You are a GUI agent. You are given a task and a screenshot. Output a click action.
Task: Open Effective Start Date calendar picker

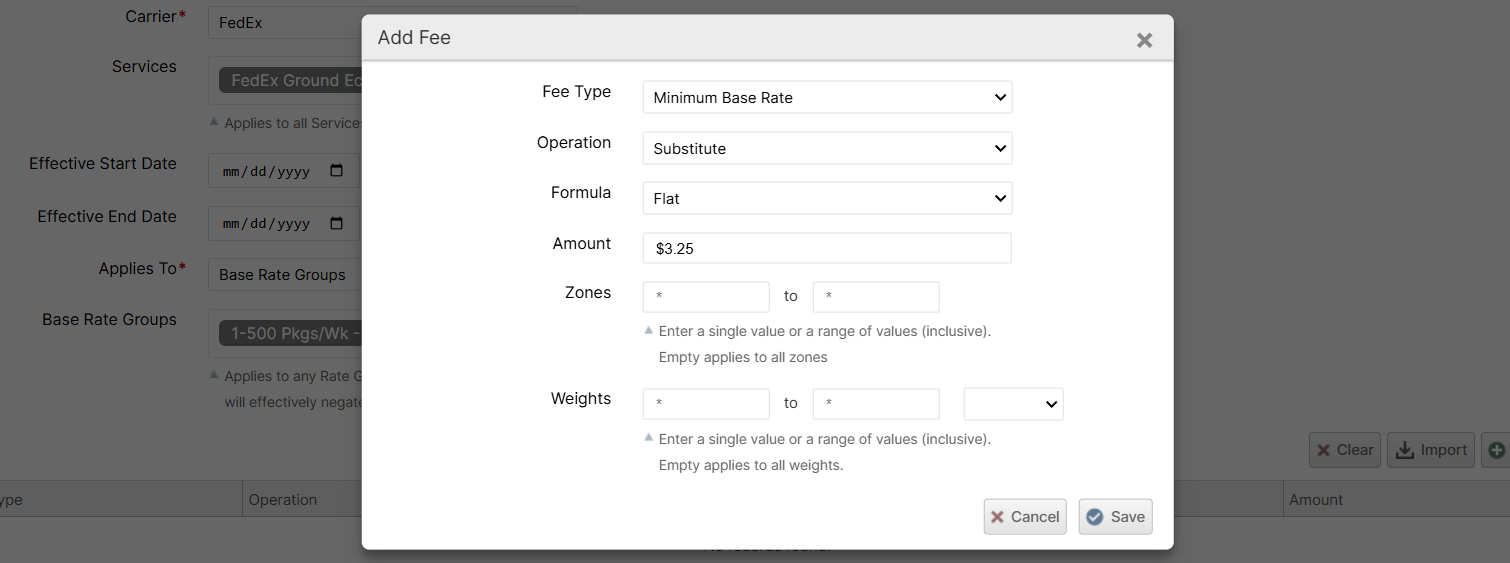(337, 171)
